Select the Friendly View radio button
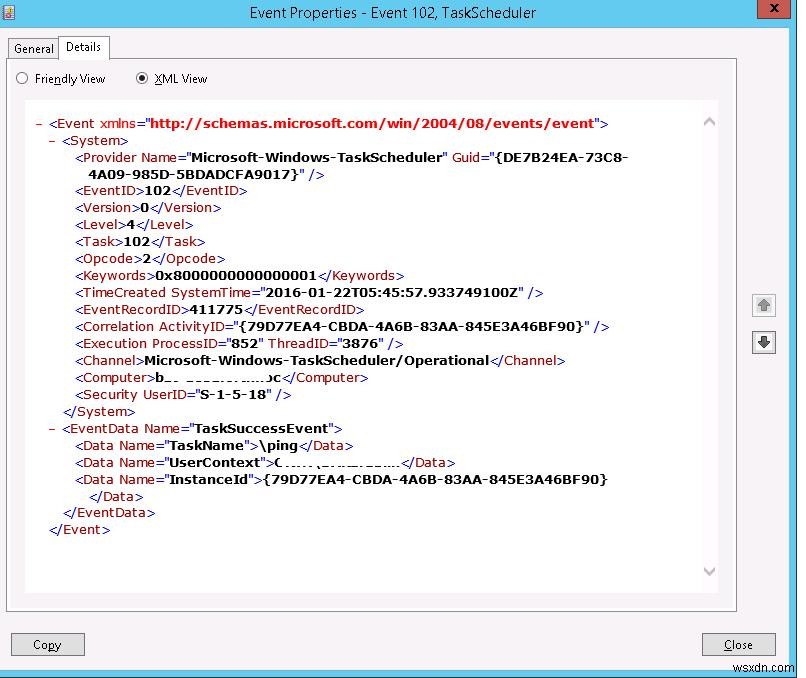This screenshot has height=678, width=806. coord(22,79)
